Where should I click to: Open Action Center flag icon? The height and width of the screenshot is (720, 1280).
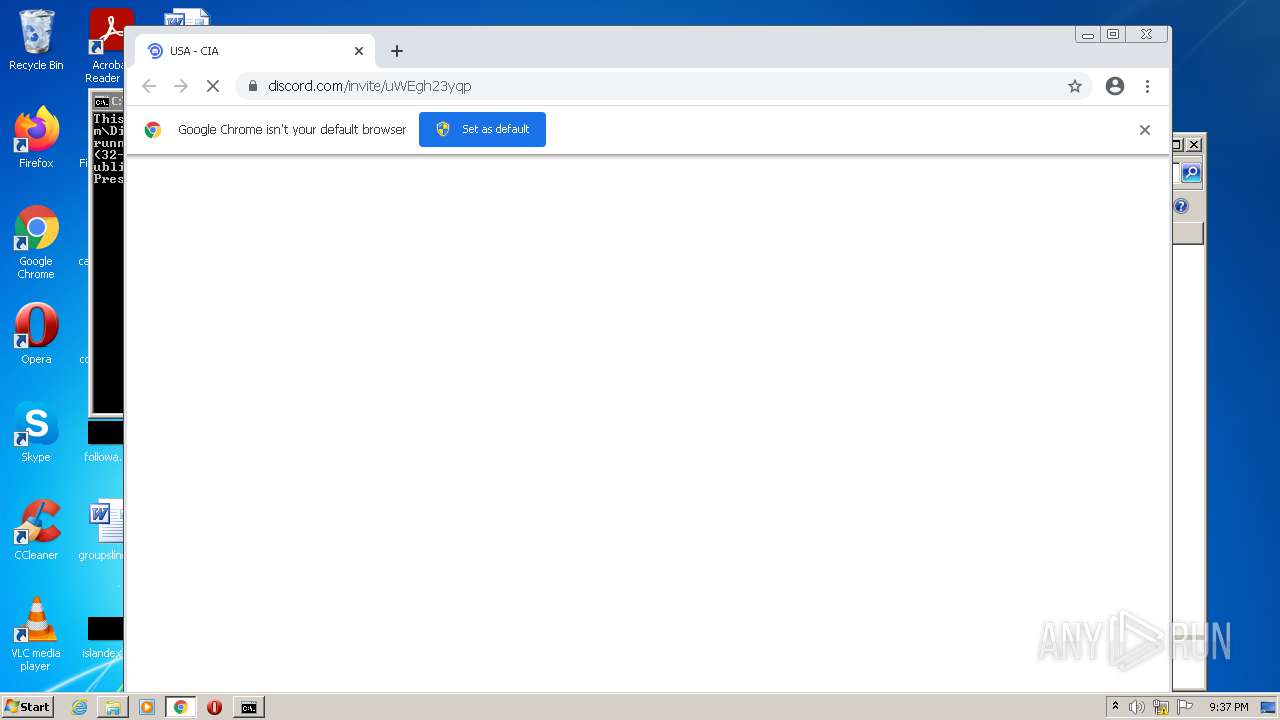[1185, 707]
